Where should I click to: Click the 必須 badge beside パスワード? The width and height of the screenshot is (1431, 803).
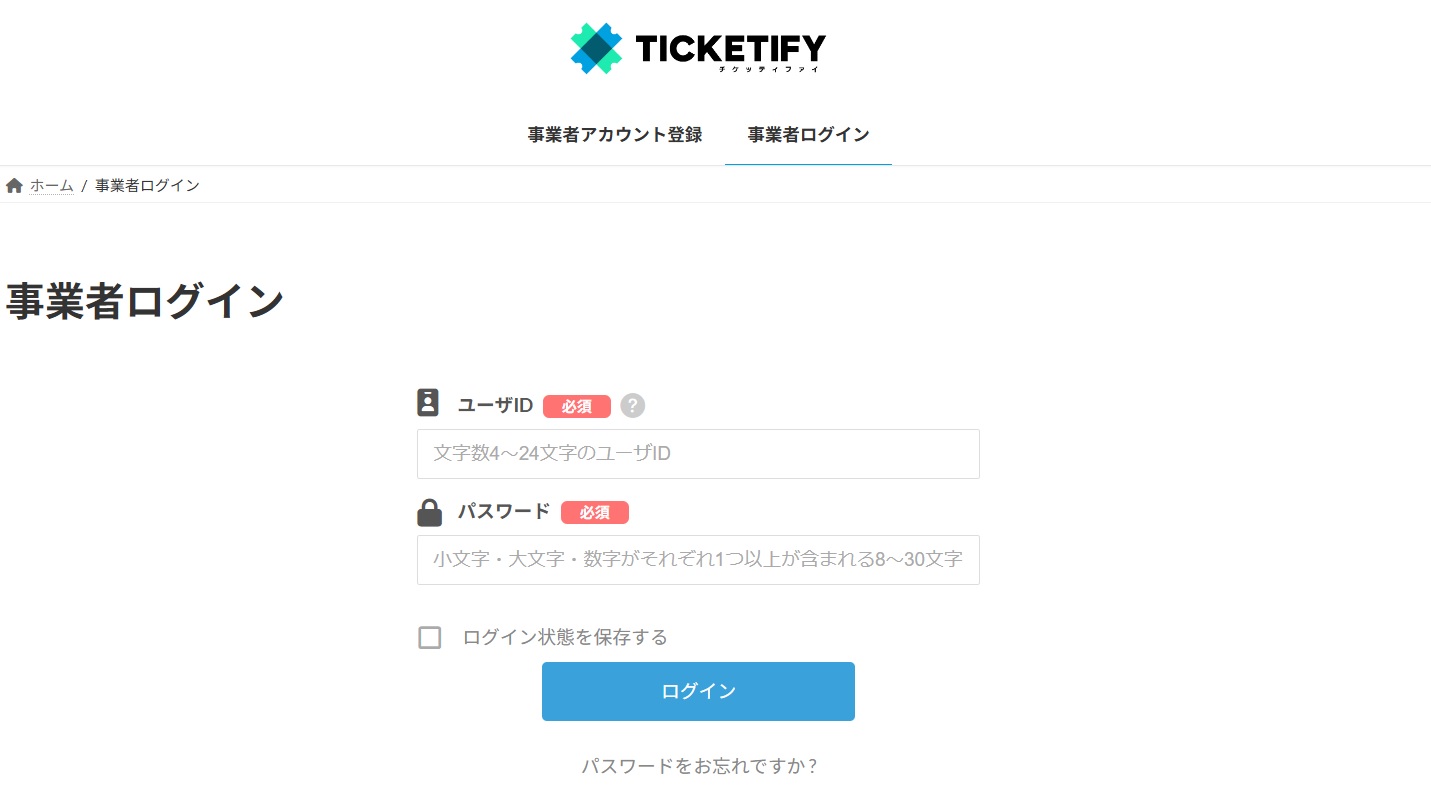point(595,512)
